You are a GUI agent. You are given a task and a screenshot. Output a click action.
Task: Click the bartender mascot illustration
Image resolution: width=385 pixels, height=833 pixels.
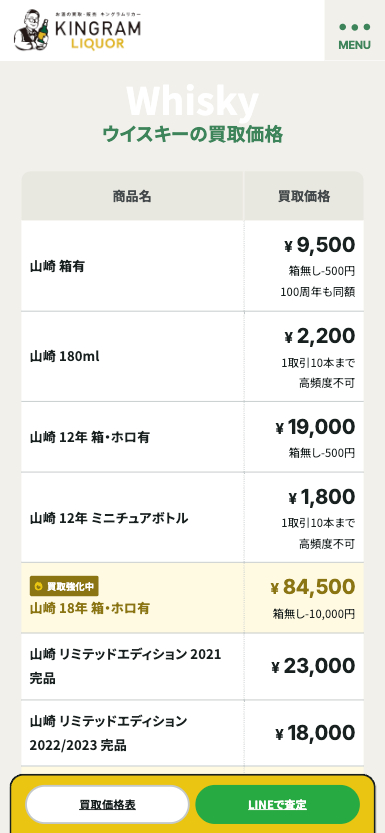(31, 30)
